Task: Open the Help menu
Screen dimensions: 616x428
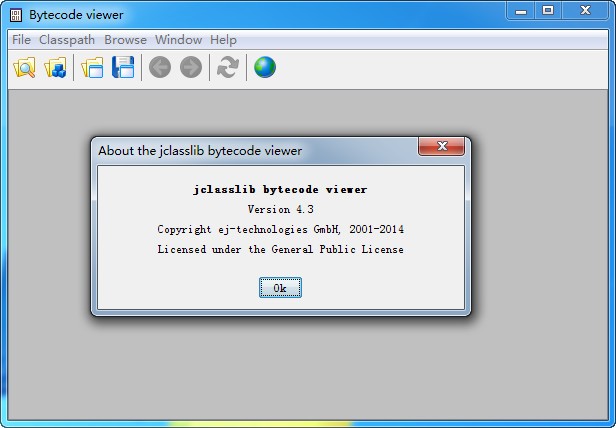Action: pos(223,40)
